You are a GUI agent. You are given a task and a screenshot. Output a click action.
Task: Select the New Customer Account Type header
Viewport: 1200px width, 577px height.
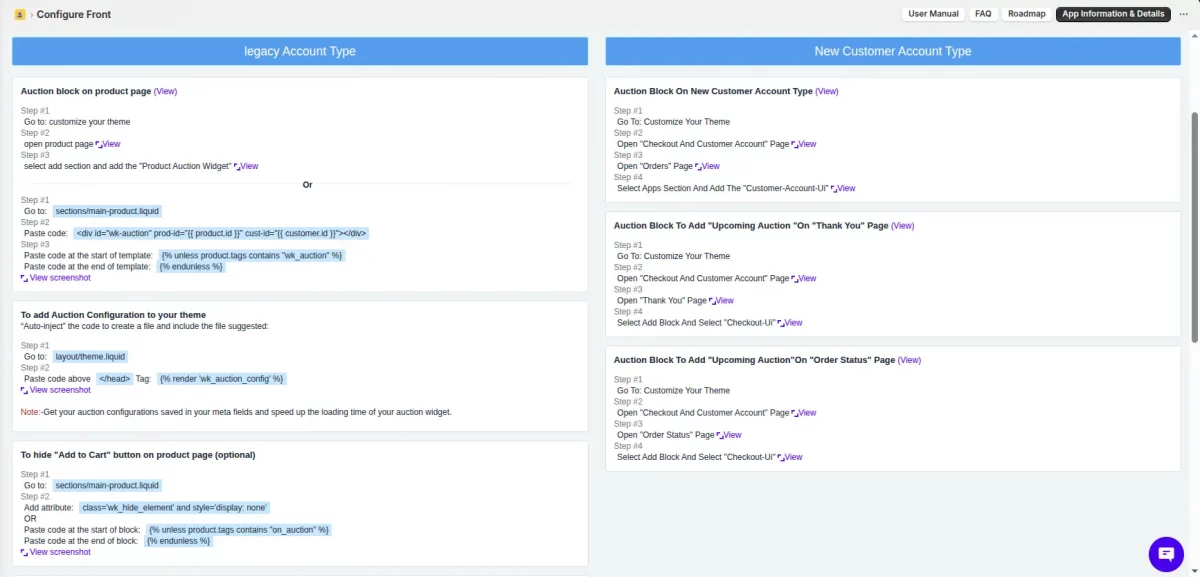coord(893,51)
